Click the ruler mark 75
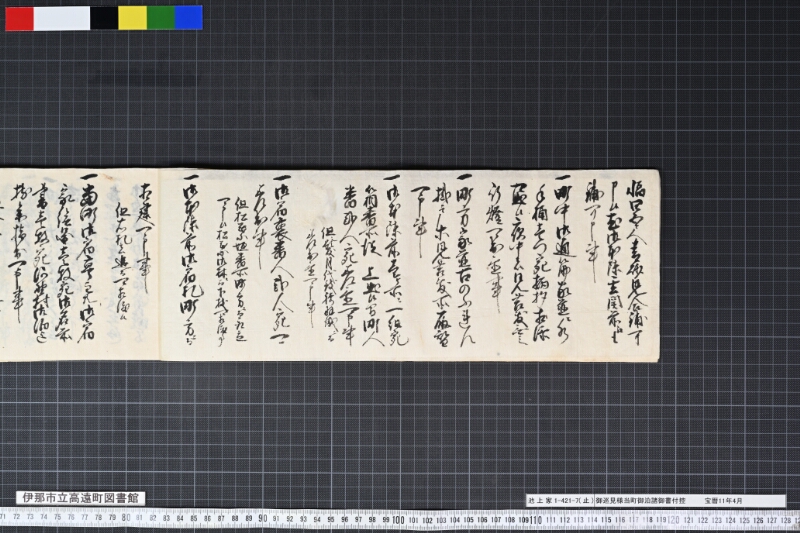This screenshot has width=800, height=533. click(57, 517)
